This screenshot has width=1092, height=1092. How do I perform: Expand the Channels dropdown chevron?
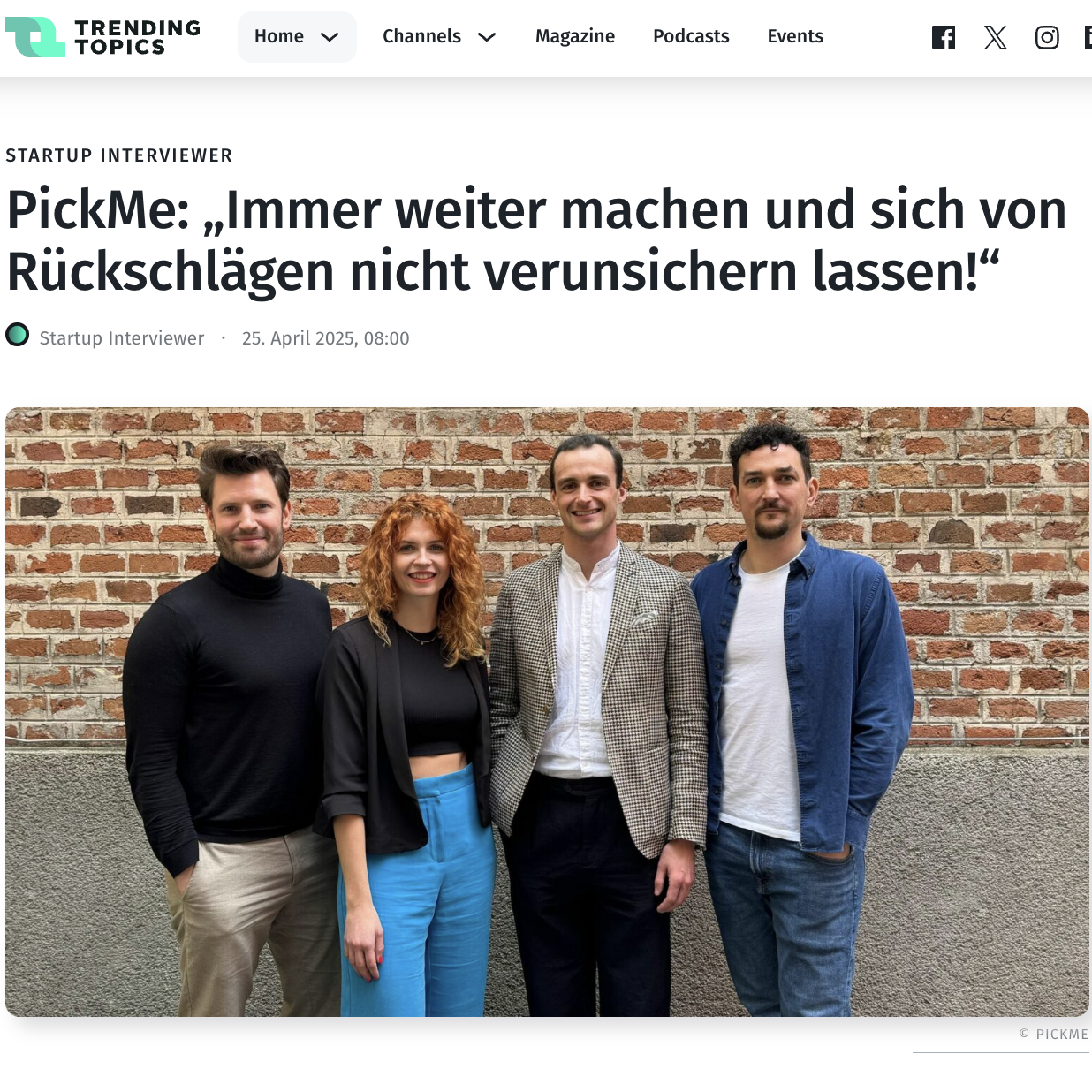click(x=487, y=37)
